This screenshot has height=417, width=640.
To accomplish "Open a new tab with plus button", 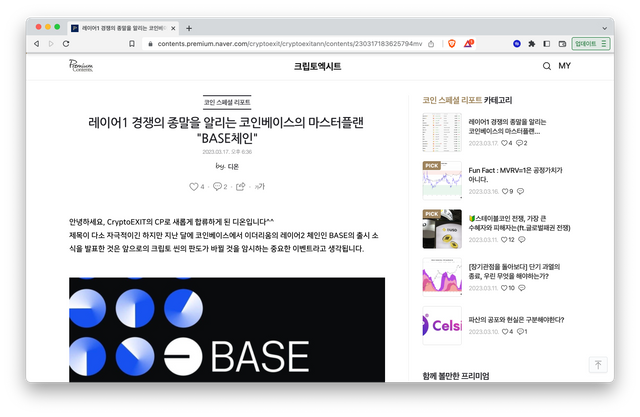I will [x=189, y=28].
